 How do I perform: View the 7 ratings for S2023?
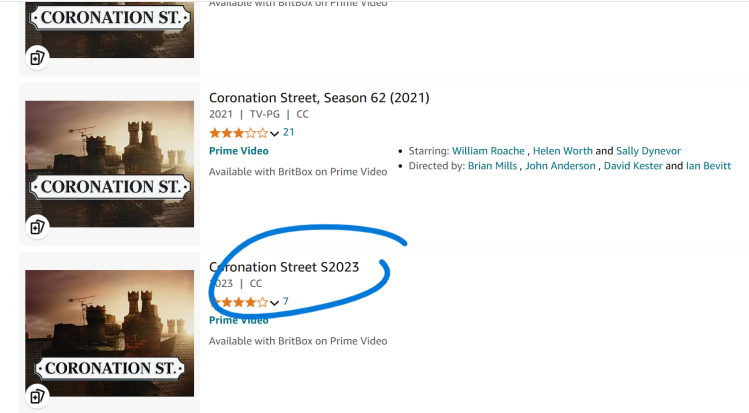[x=286, y=302]
